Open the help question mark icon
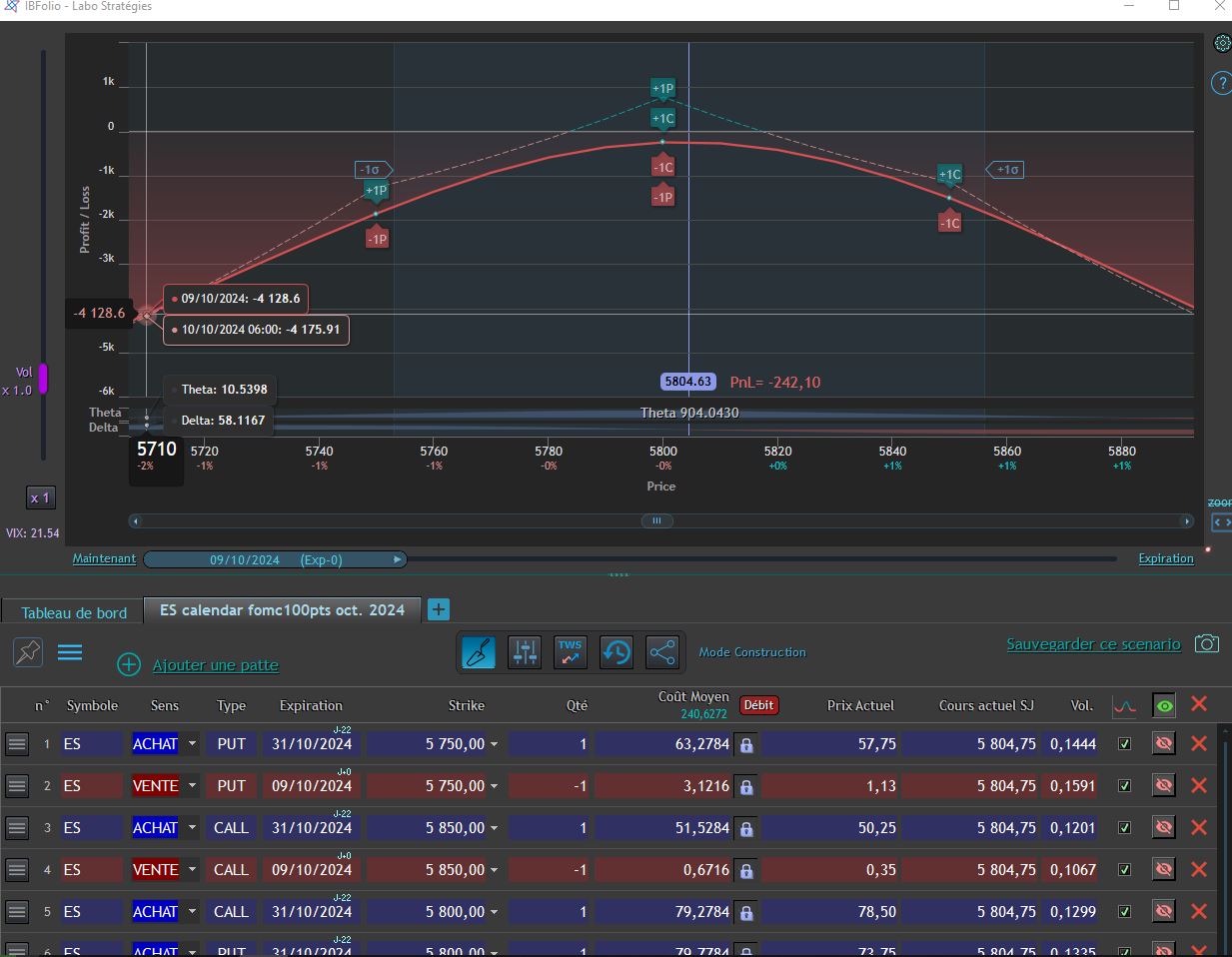 pyautogui.click(x=1221, y=83)
